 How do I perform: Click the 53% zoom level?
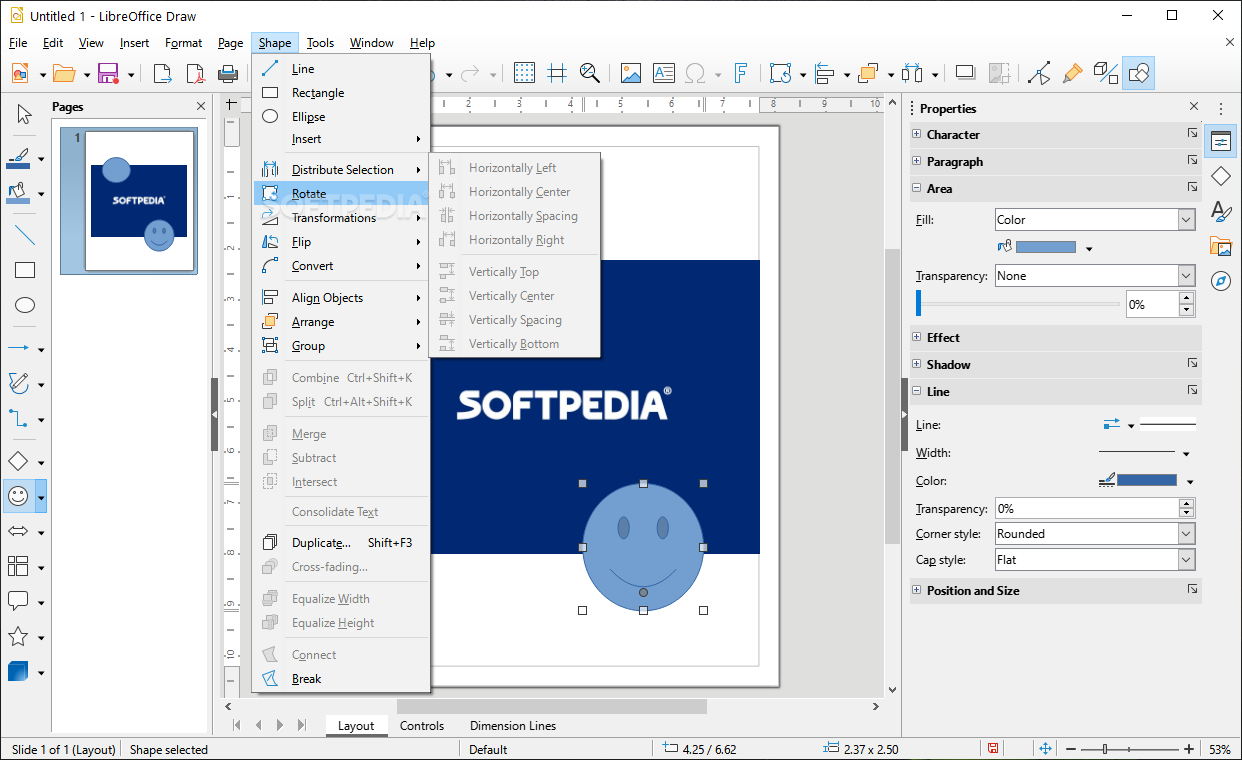[1220, 749]
